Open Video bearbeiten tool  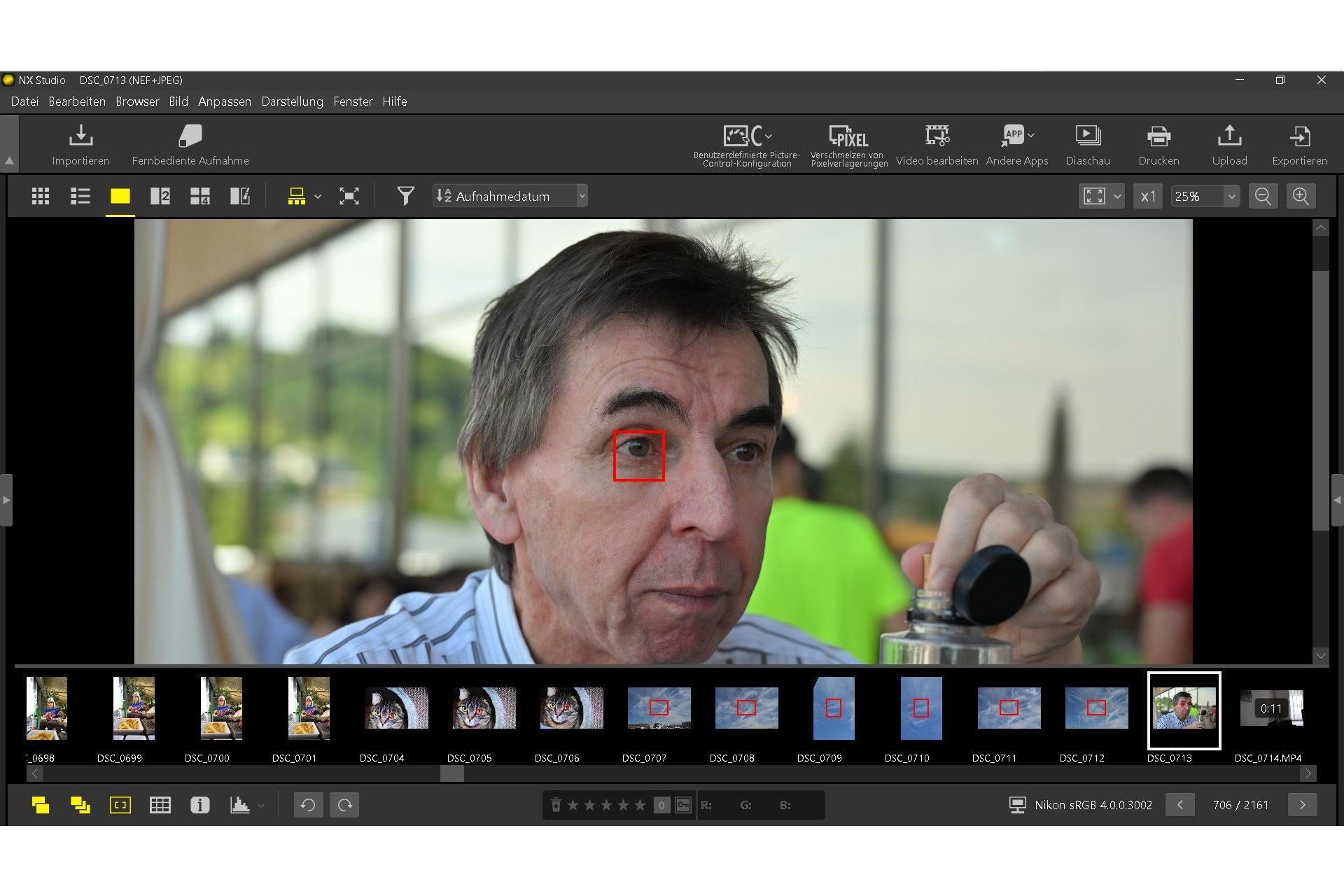(x=937, y=146)
